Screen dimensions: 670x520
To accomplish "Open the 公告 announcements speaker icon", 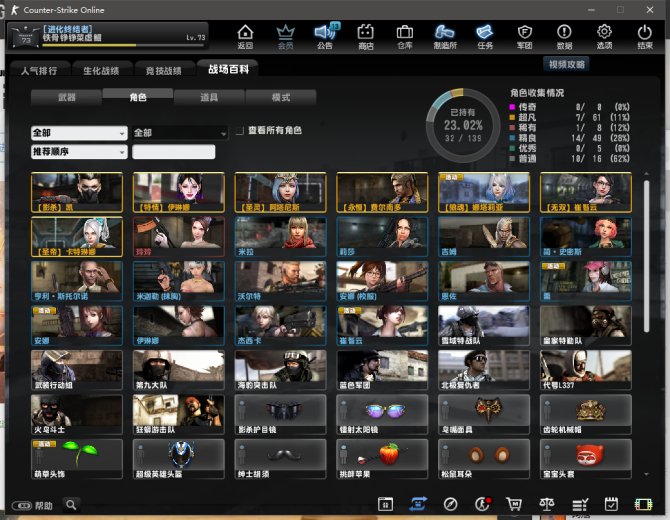I will [x=325, y=36].
